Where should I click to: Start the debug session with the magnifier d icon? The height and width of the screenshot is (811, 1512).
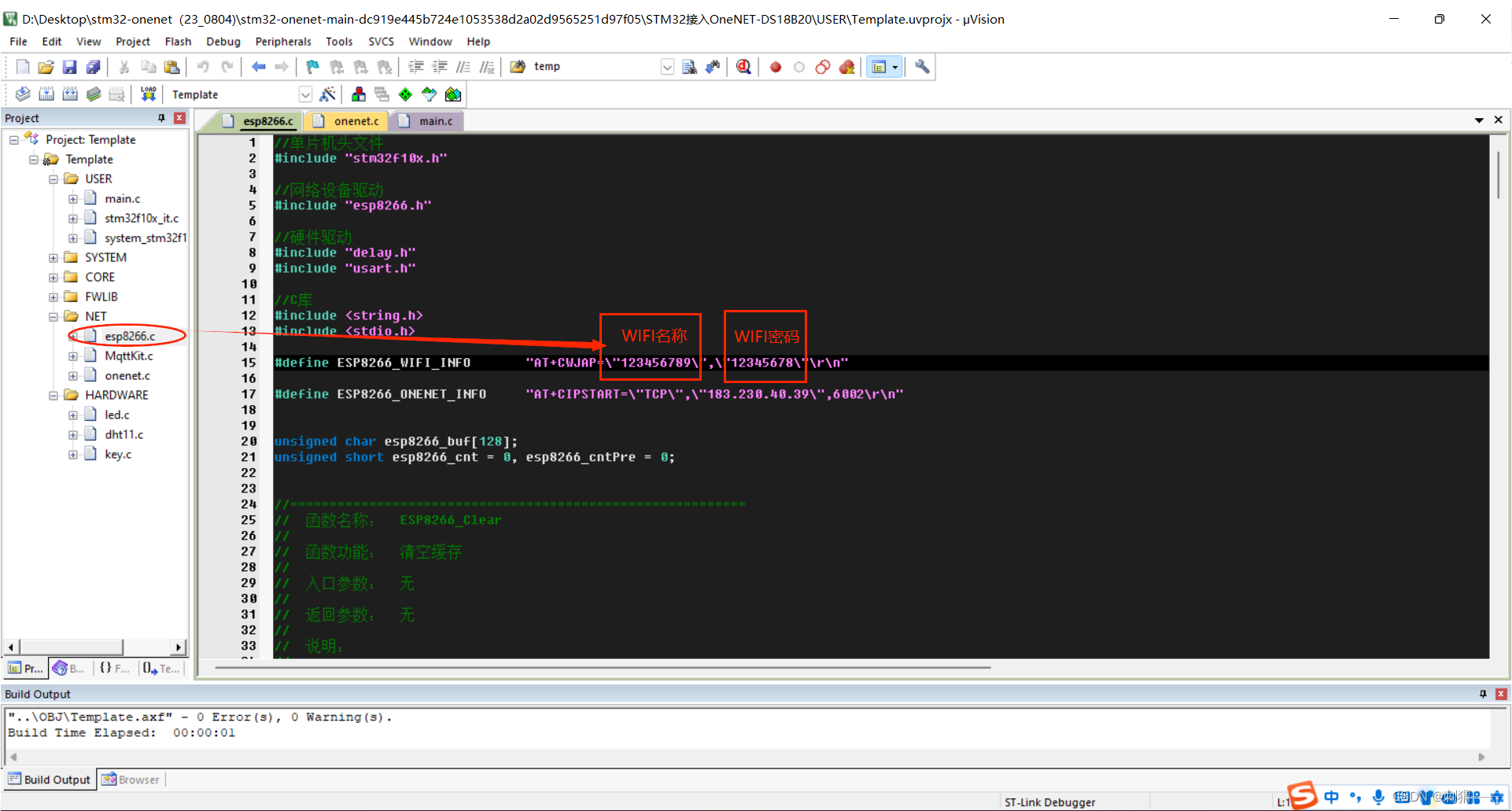[743, 67]
